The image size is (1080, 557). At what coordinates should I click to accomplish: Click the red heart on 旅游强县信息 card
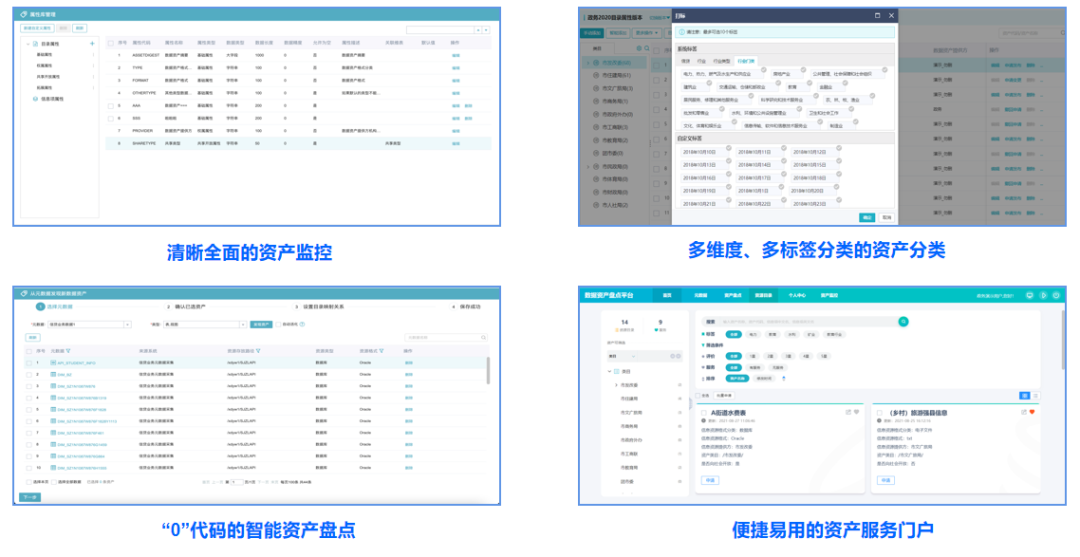(1032, 412)
